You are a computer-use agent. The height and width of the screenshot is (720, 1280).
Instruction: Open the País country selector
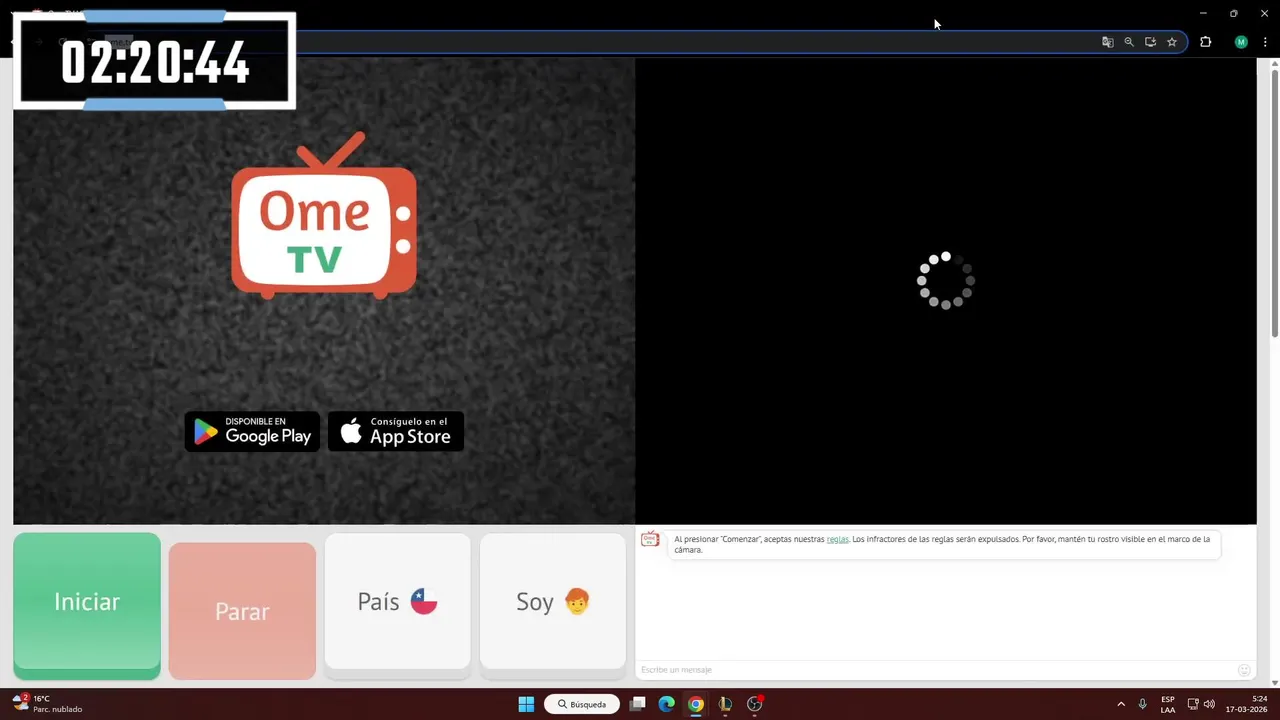(397, 602)
